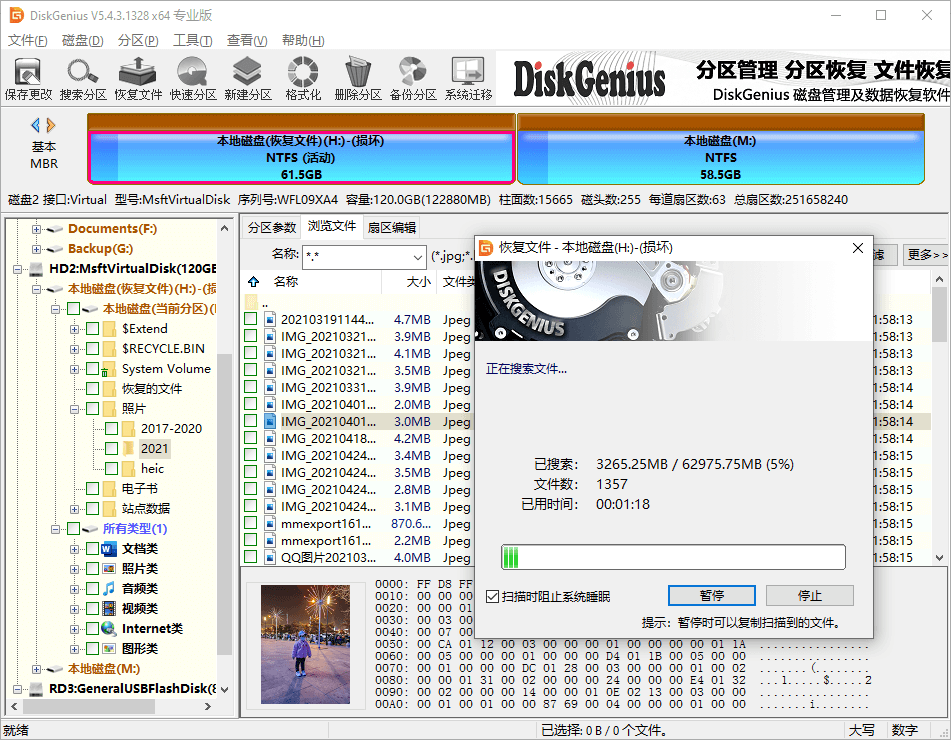The height and width of the screenshot is (740, 951).
Task: Check the $Extend folder checkbox
Action: [x=92, y=329]
